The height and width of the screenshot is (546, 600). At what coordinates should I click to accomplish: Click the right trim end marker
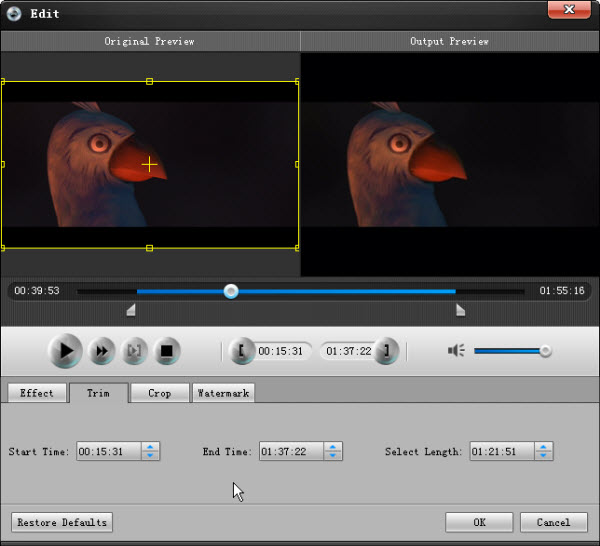pyautogui.click(x=461, y=310)
